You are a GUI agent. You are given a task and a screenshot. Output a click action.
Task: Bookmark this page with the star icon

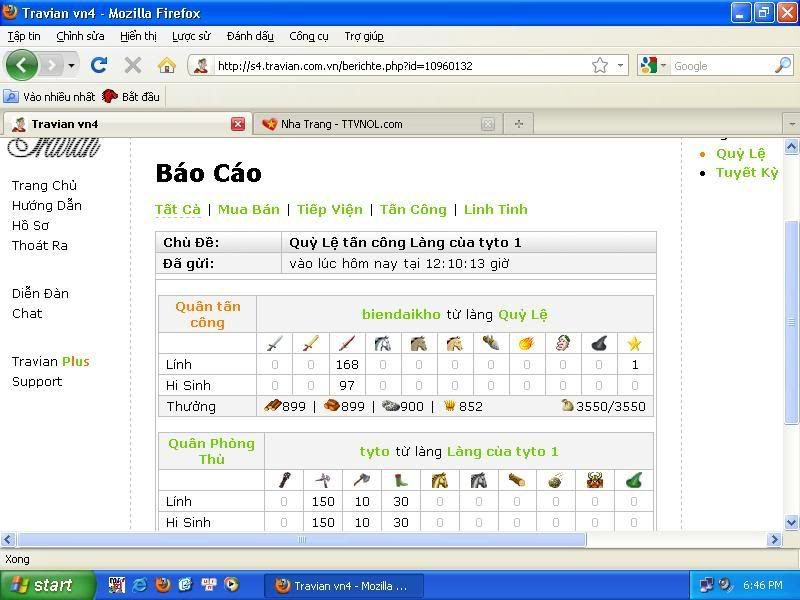[600, 65]
